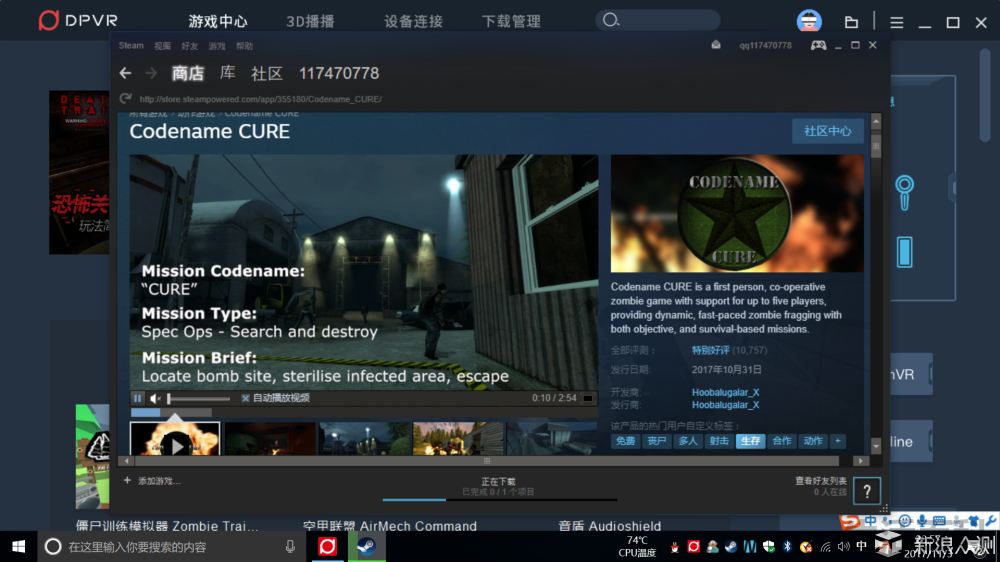Open Steam's 好友 menu
The image size is (1000, 562).
coord(189,46)
